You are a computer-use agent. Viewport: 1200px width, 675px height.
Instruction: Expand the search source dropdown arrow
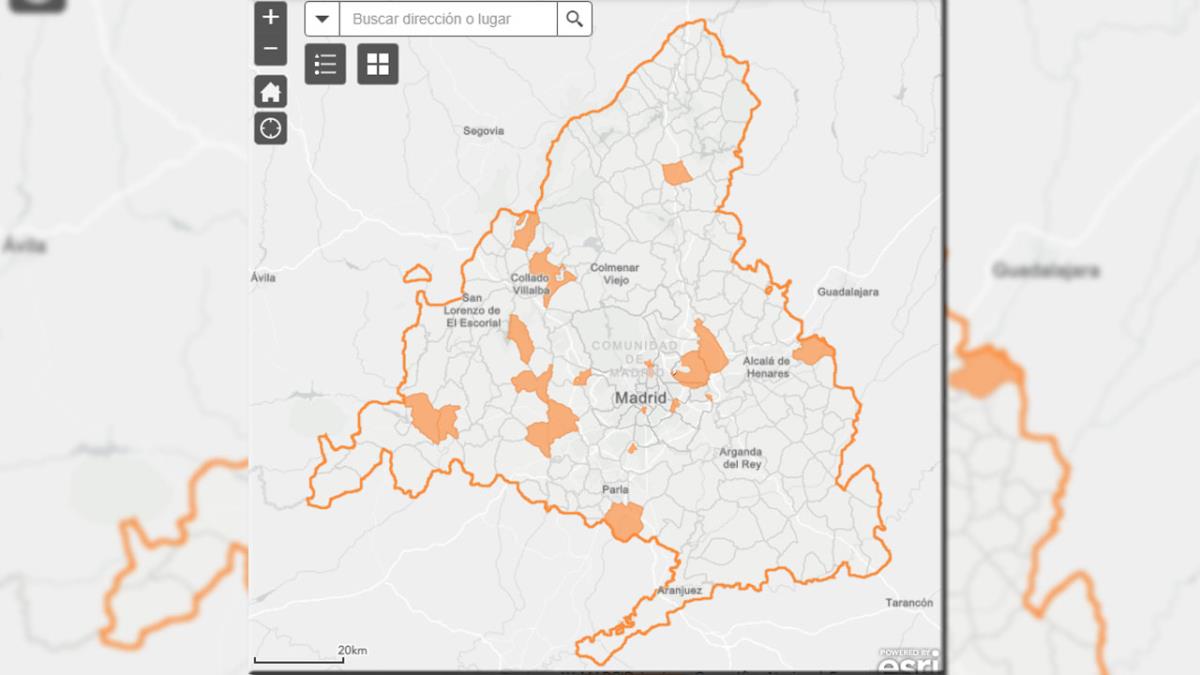(x=322, y=19)
